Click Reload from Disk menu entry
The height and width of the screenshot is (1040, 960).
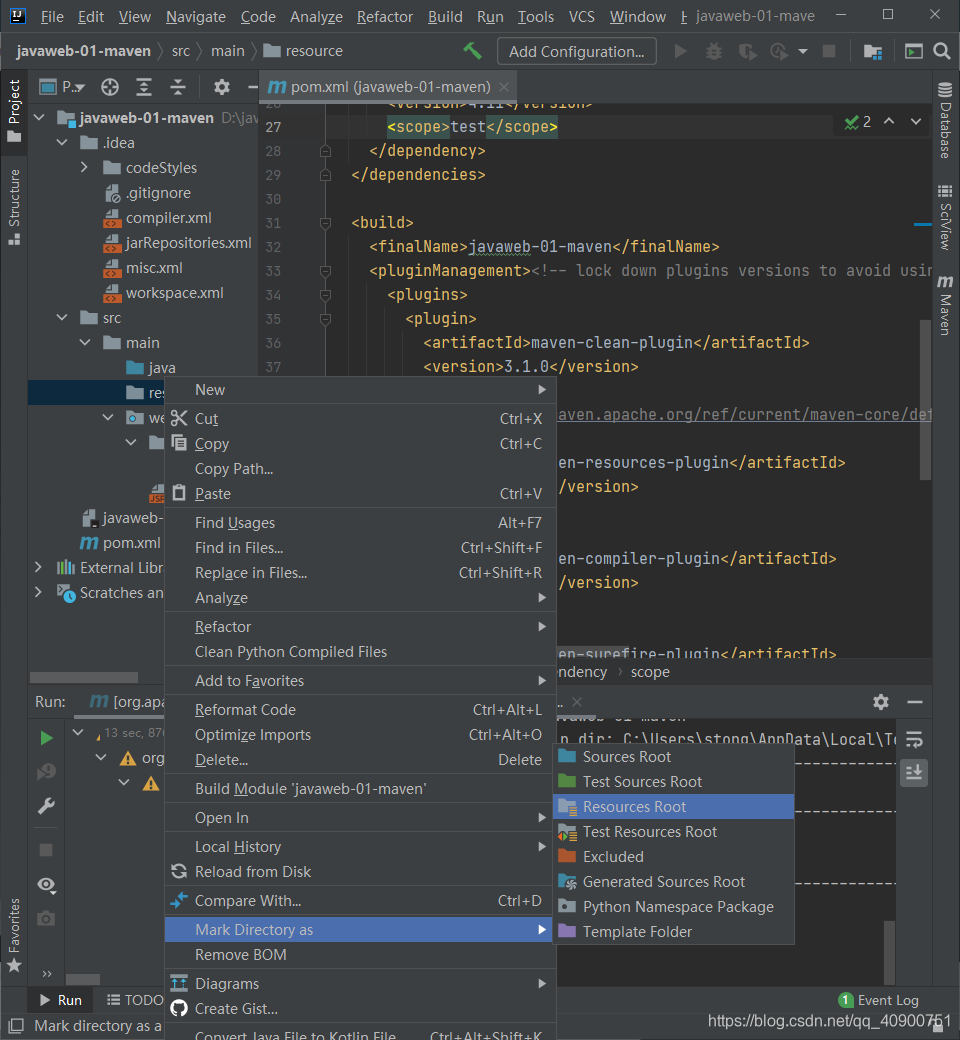[360, 872]
